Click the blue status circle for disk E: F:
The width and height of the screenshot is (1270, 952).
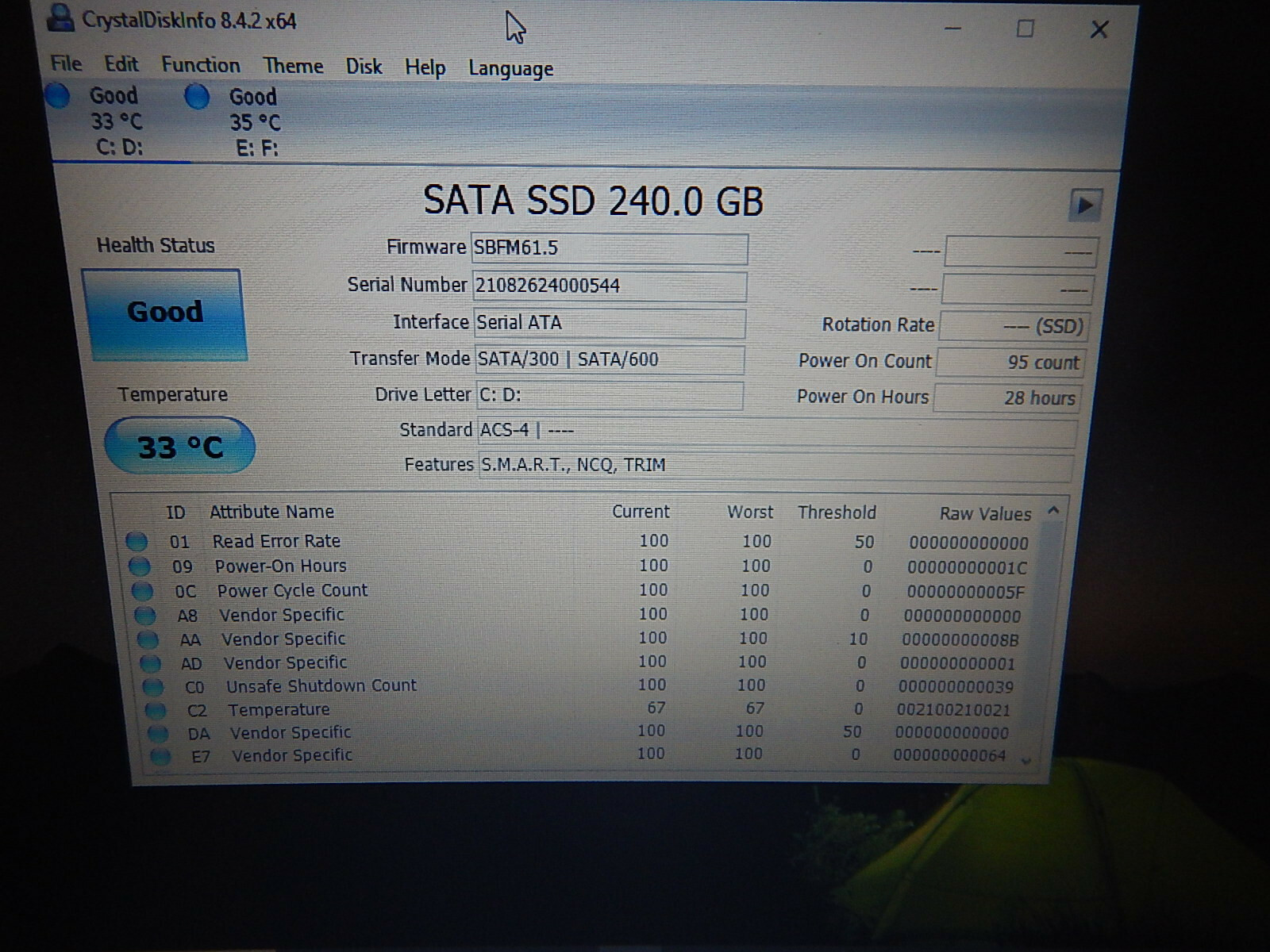[x=196, y=98]
